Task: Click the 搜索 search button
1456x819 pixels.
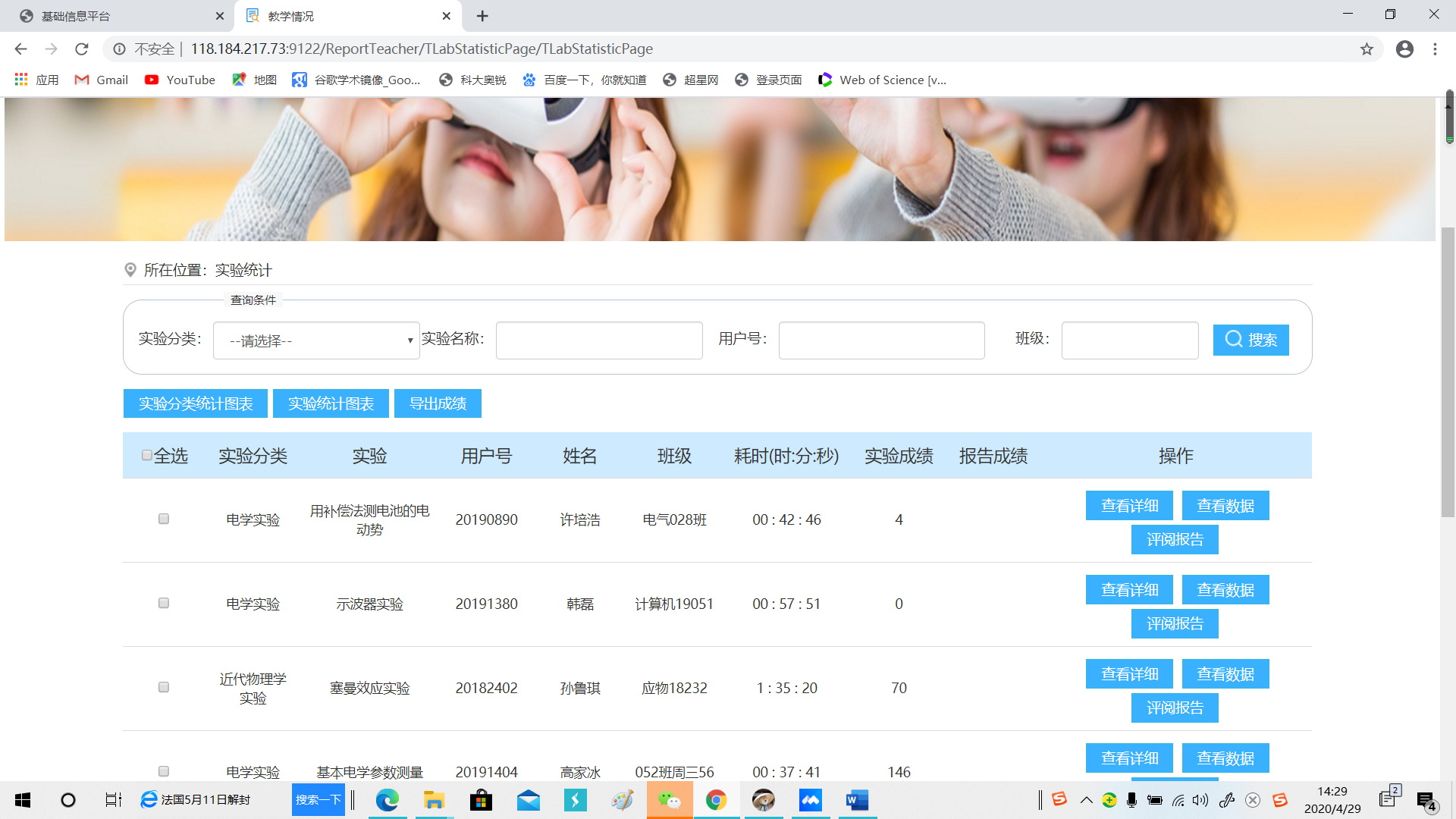Action: pyautogui.click(x=1250, y=340)
